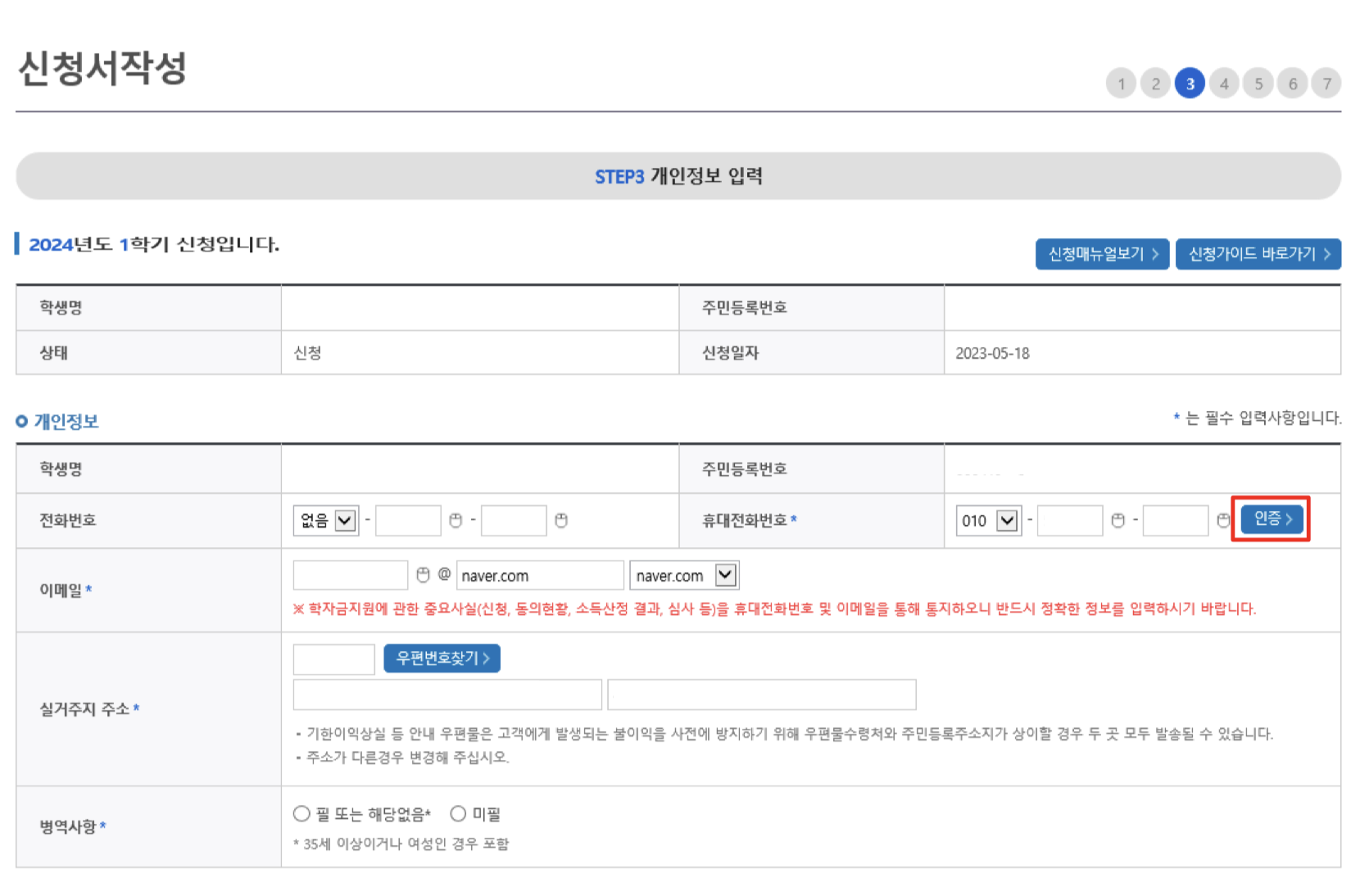Click the step 7 circle indicator at top right

coord(1326,83)
